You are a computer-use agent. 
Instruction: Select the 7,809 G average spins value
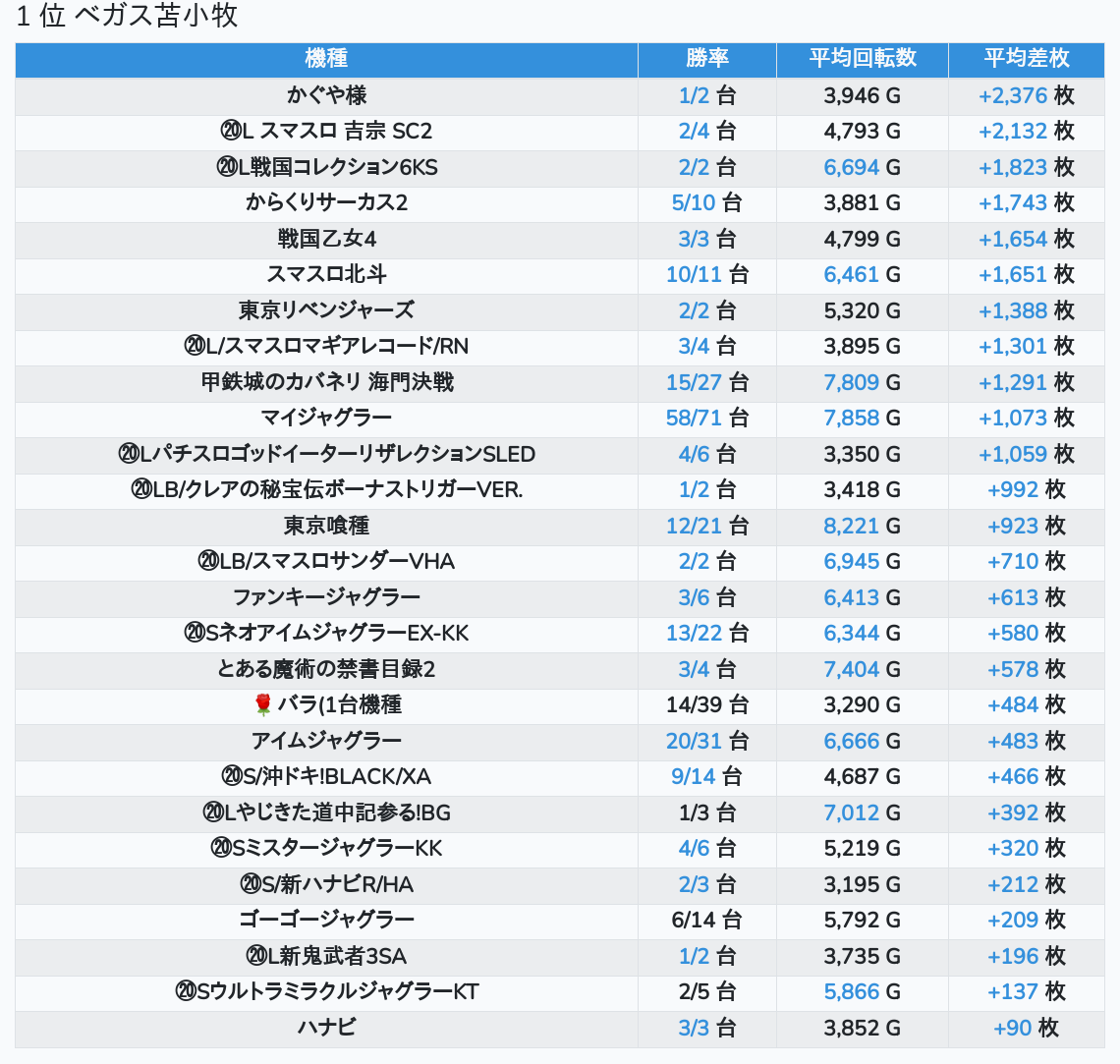[863, 382]
